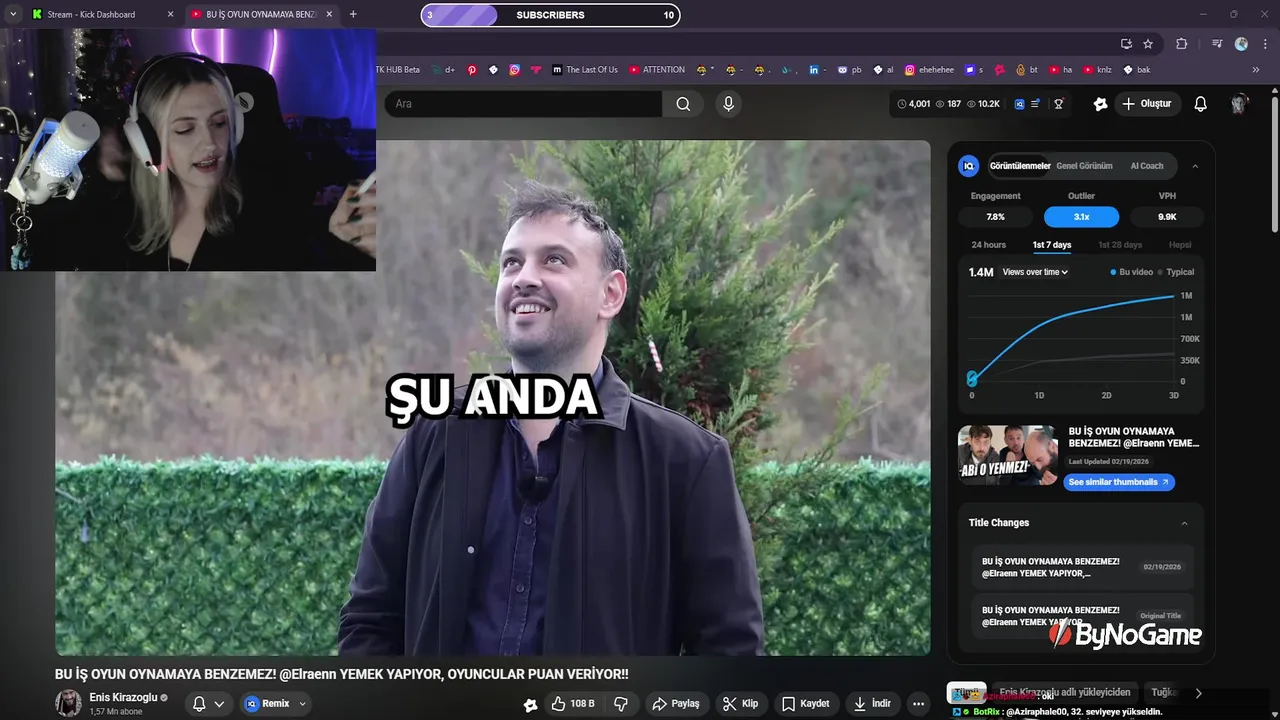
Task: Select the 1st 7 days range
Action: coord(1052,245)
